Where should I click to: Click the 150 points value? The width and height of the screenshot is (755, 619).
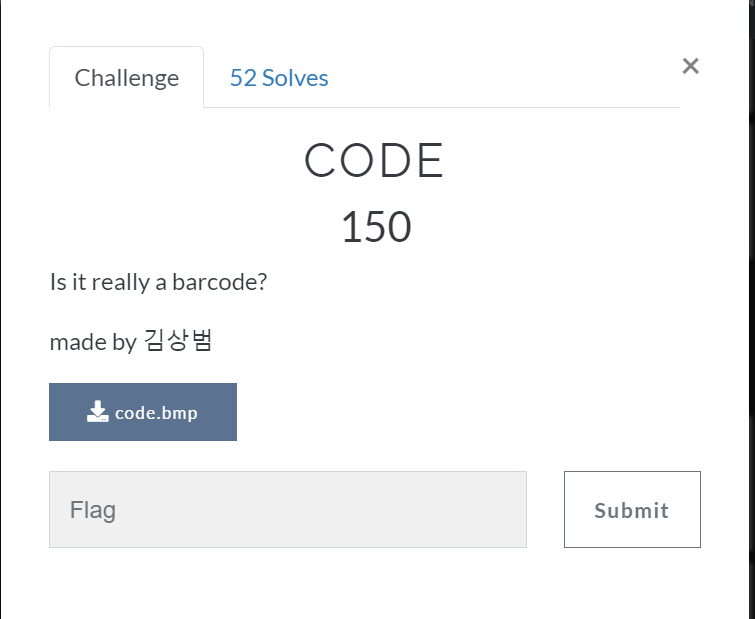point(375,228)
